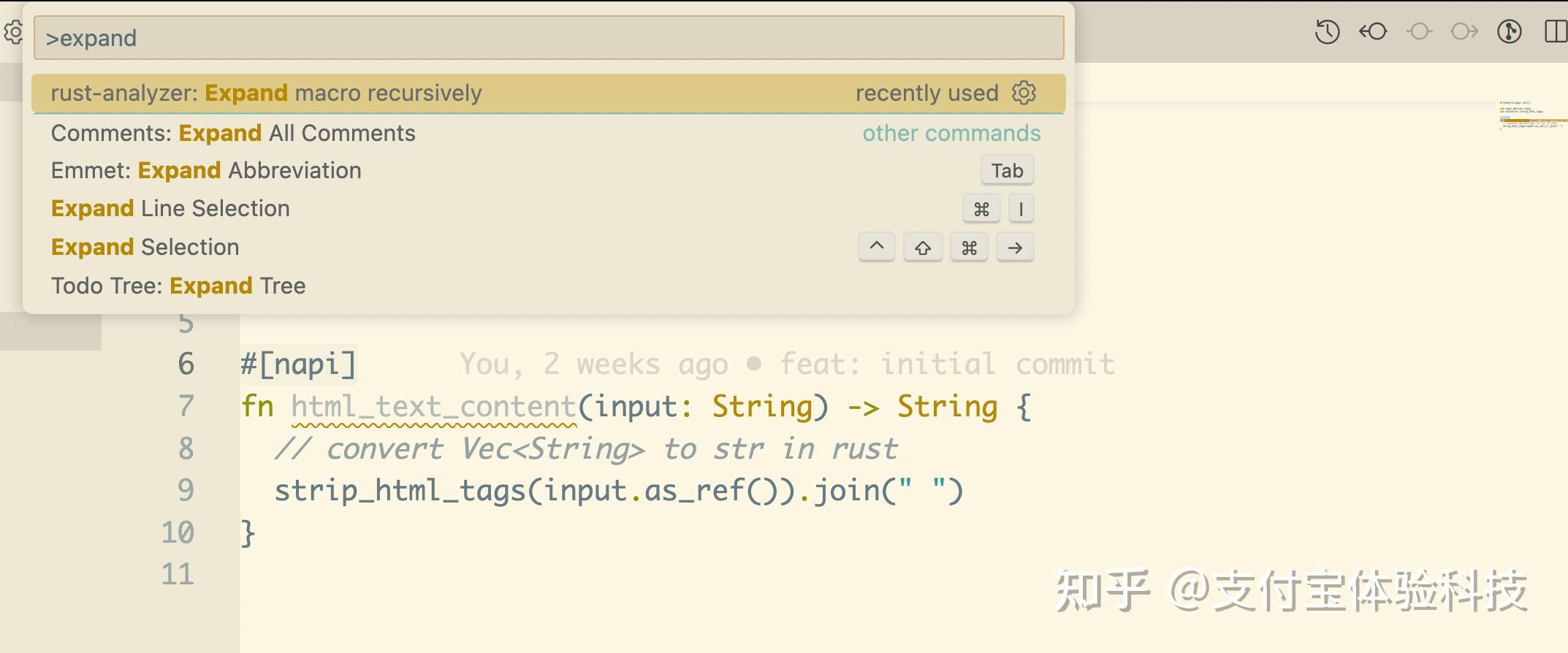Select Comments: Expand All Comments
This screenshot has width=1568, height=653.
pos(548,133)
